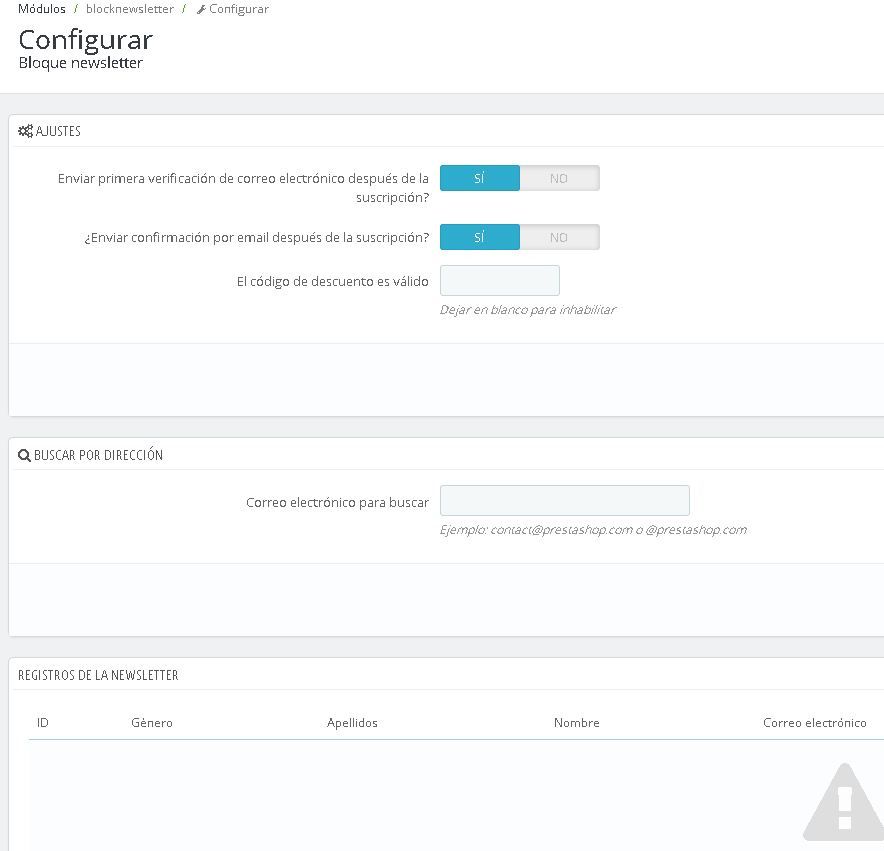Open the blocknewsletter breadcrumb link
The width and height of the screenshot is (884, 851).
pyautogui.click(x=130, y=9)
